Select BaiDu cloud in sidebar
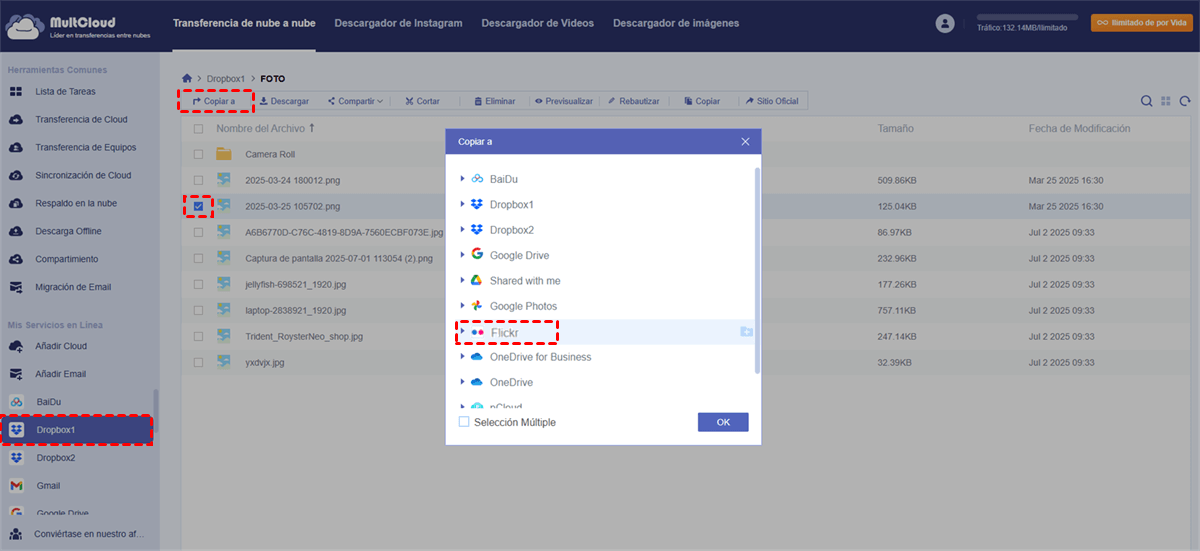The image size is (1200, 551). (49, 402)
